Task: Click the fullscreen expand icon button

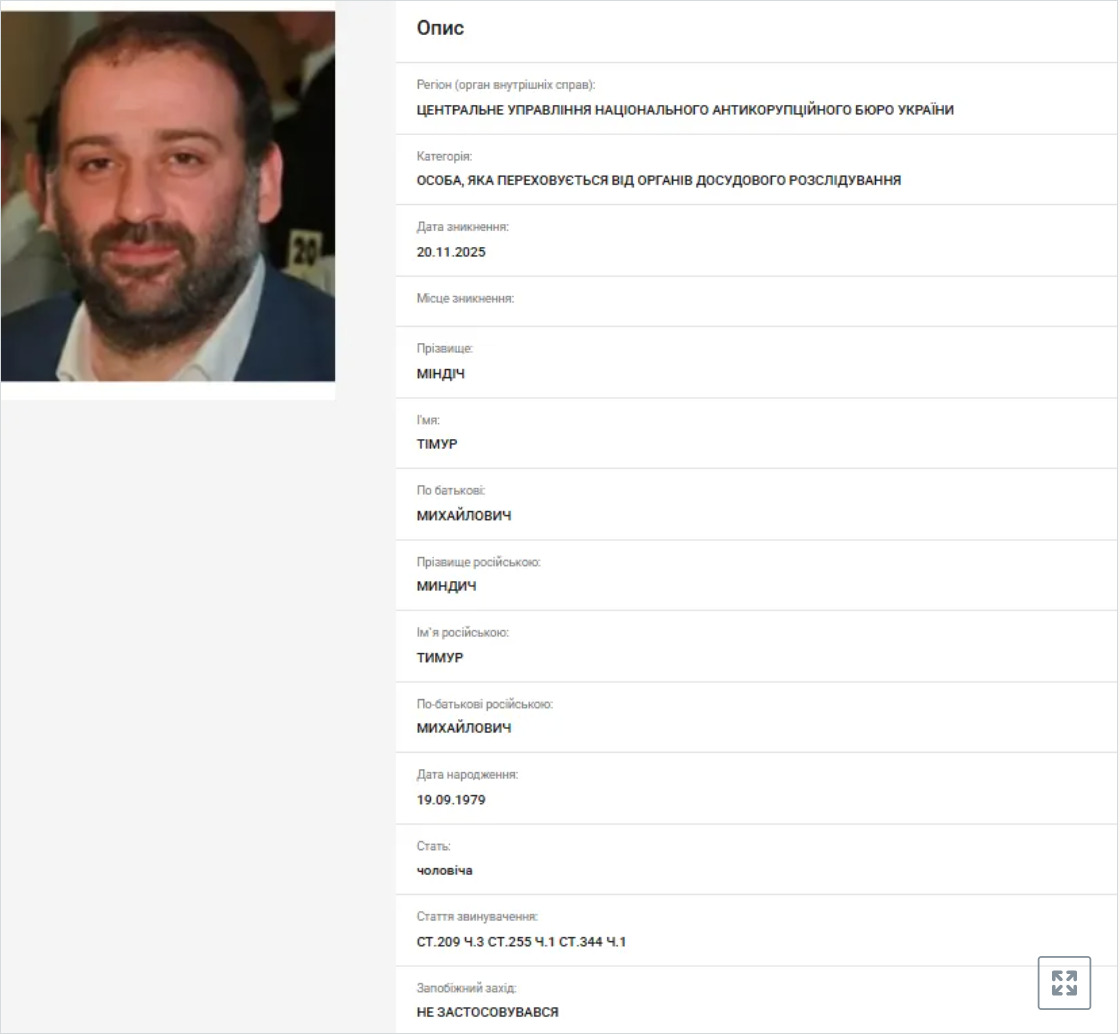Action: tap(1064, 983)
